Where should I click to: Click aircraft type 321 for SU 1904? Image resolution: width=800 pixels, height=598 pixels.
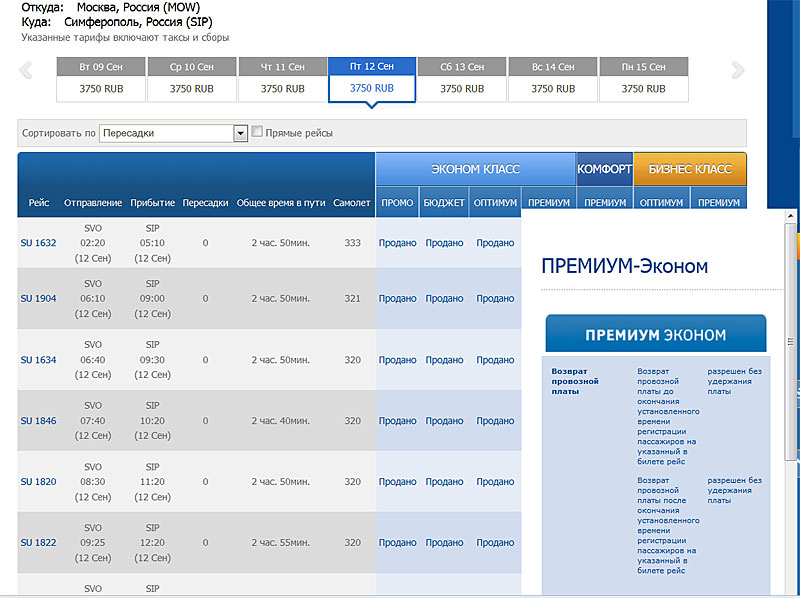[353, 298]
